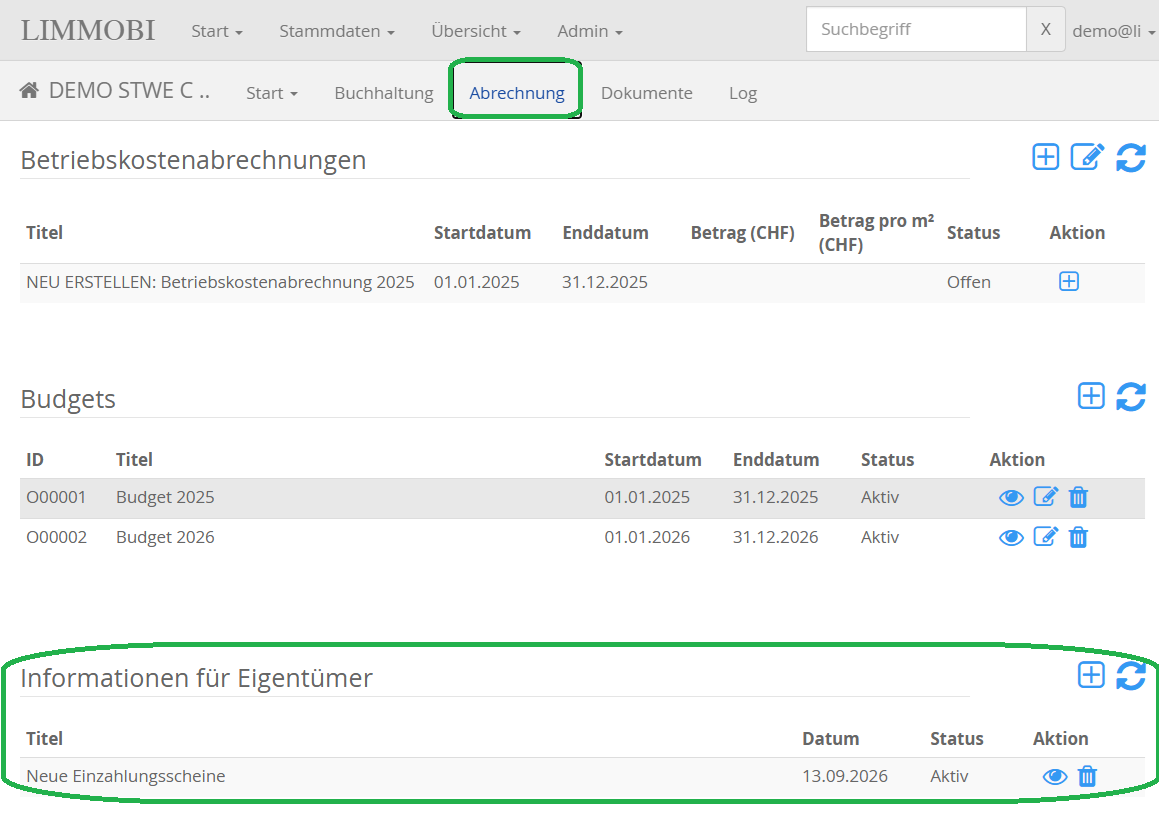The height and width of the screenshot is (829, 1159).
Task: Clear search with the X button
Action: click(1045, 30)
